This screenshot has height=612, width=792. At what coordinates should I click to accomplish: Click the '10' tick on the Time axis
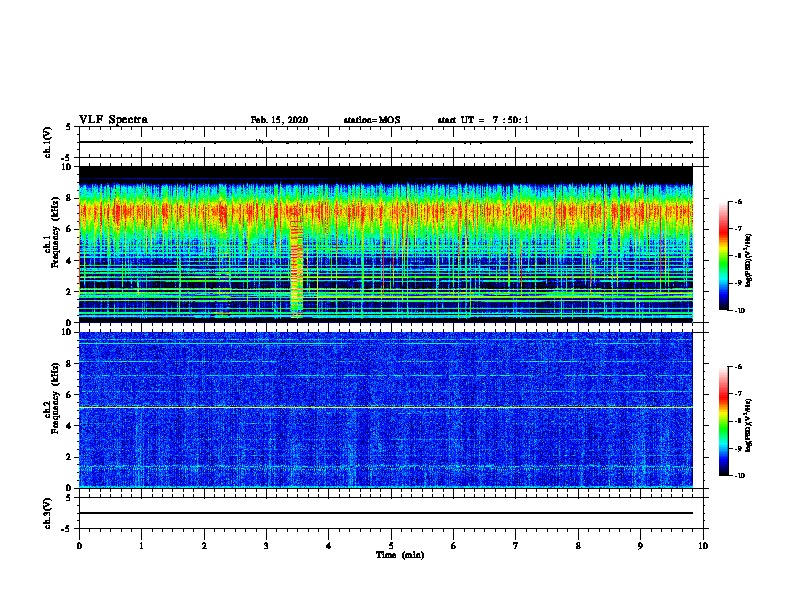click(703, 546)
